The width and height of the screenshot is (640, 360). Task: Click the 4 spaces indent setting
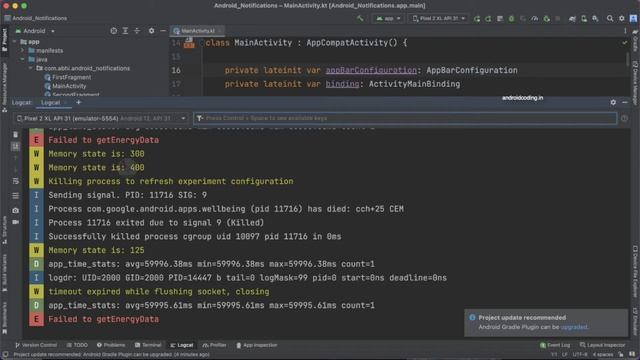(602, 355)
